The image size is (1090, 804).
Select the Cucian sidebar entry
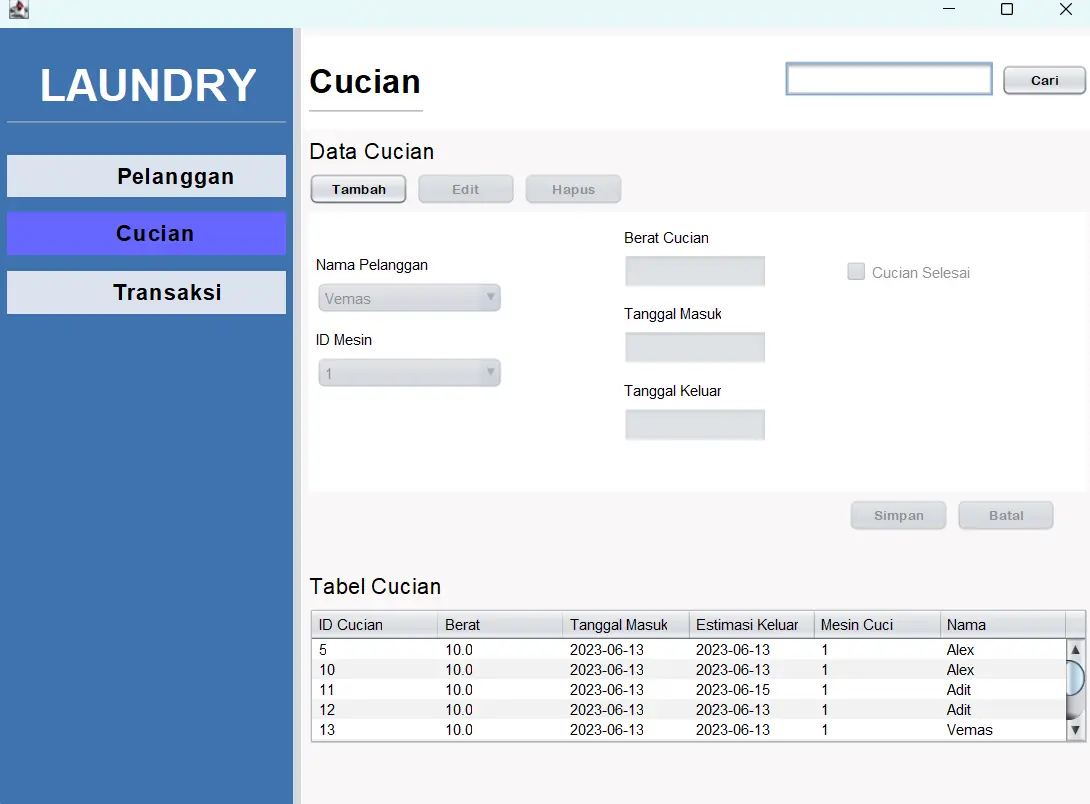(x=146, y=233)
